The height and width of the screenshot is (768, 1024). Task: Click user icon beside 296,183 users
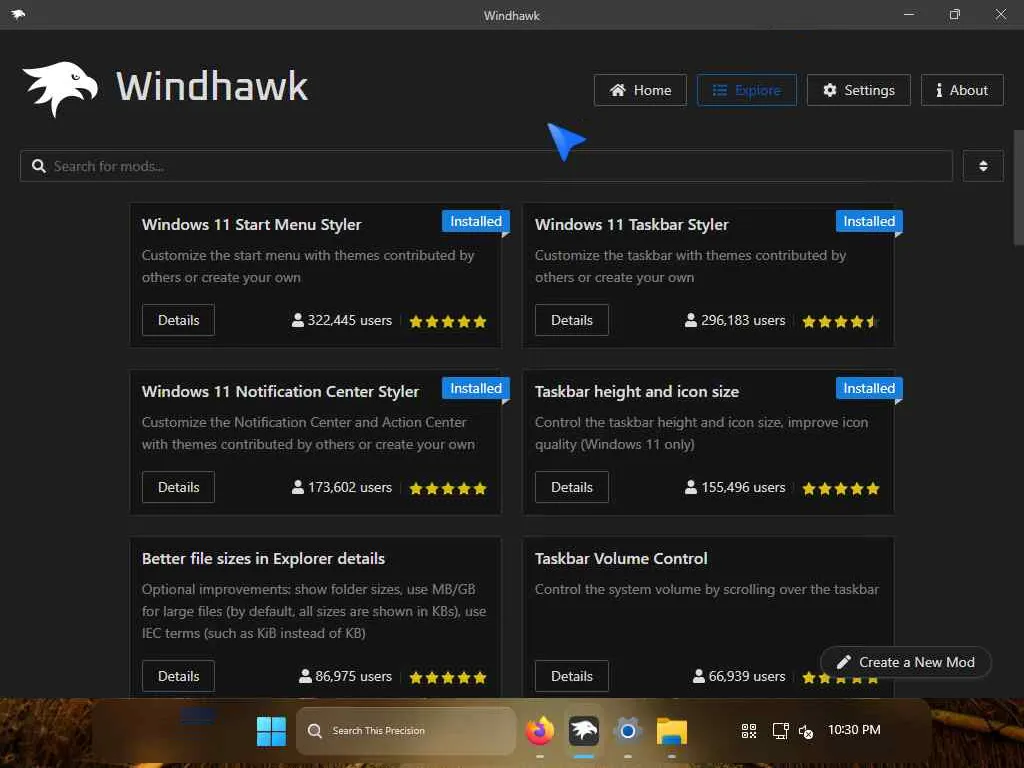[691, 320]
